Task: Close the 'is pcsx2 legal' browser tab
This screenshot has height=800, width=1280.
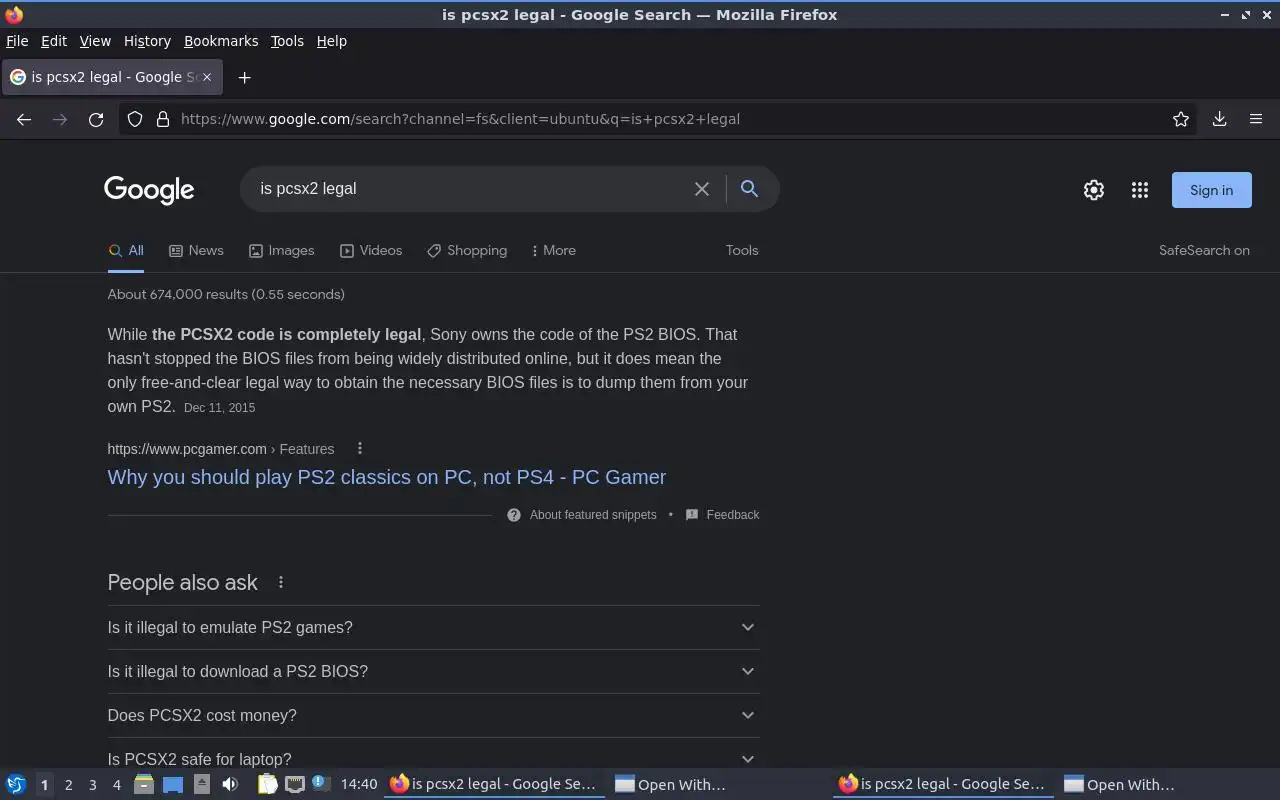Action: (207, 77)
